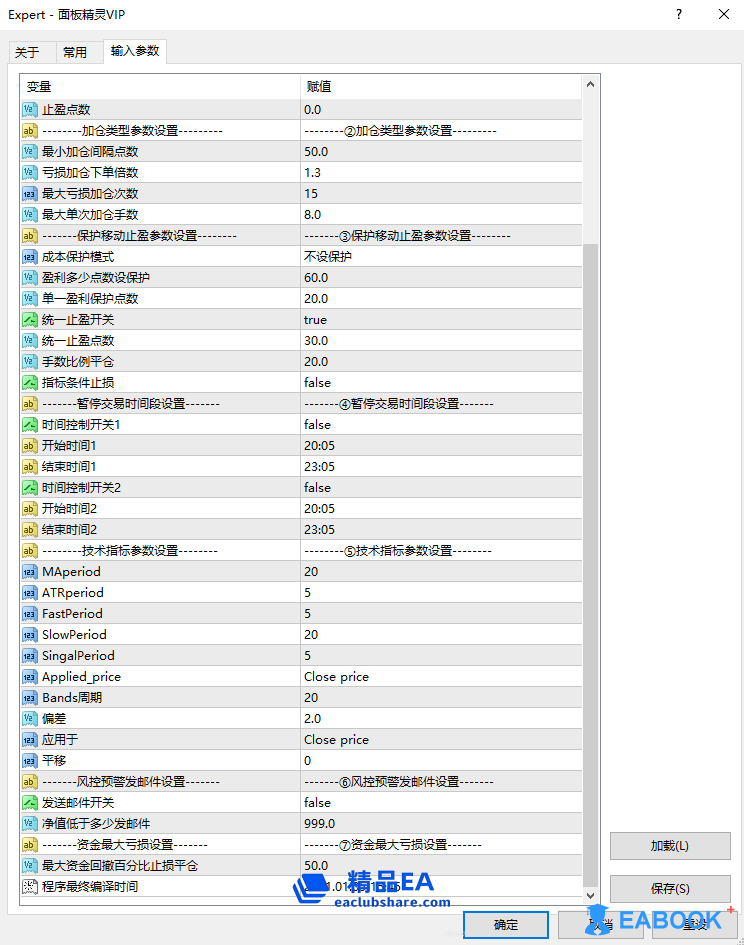Click the icon beside 程序最终编译时间
Image resolution: width=744 pixels, height=945 pixels.
click(x=30, y=887)
